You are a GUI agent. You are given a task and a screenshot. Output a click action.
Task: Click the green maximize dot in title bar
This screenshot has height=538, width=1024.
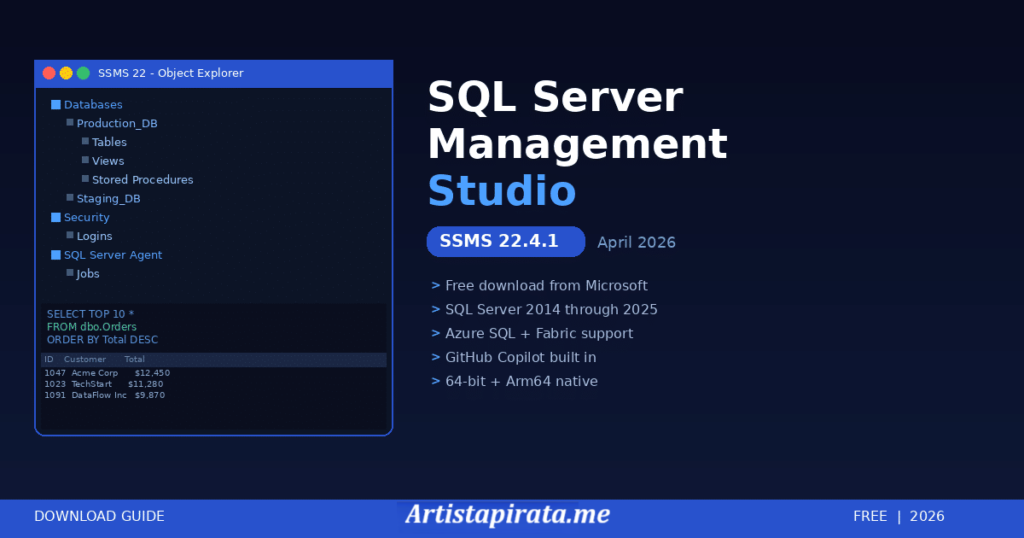[x=83, y=73]
